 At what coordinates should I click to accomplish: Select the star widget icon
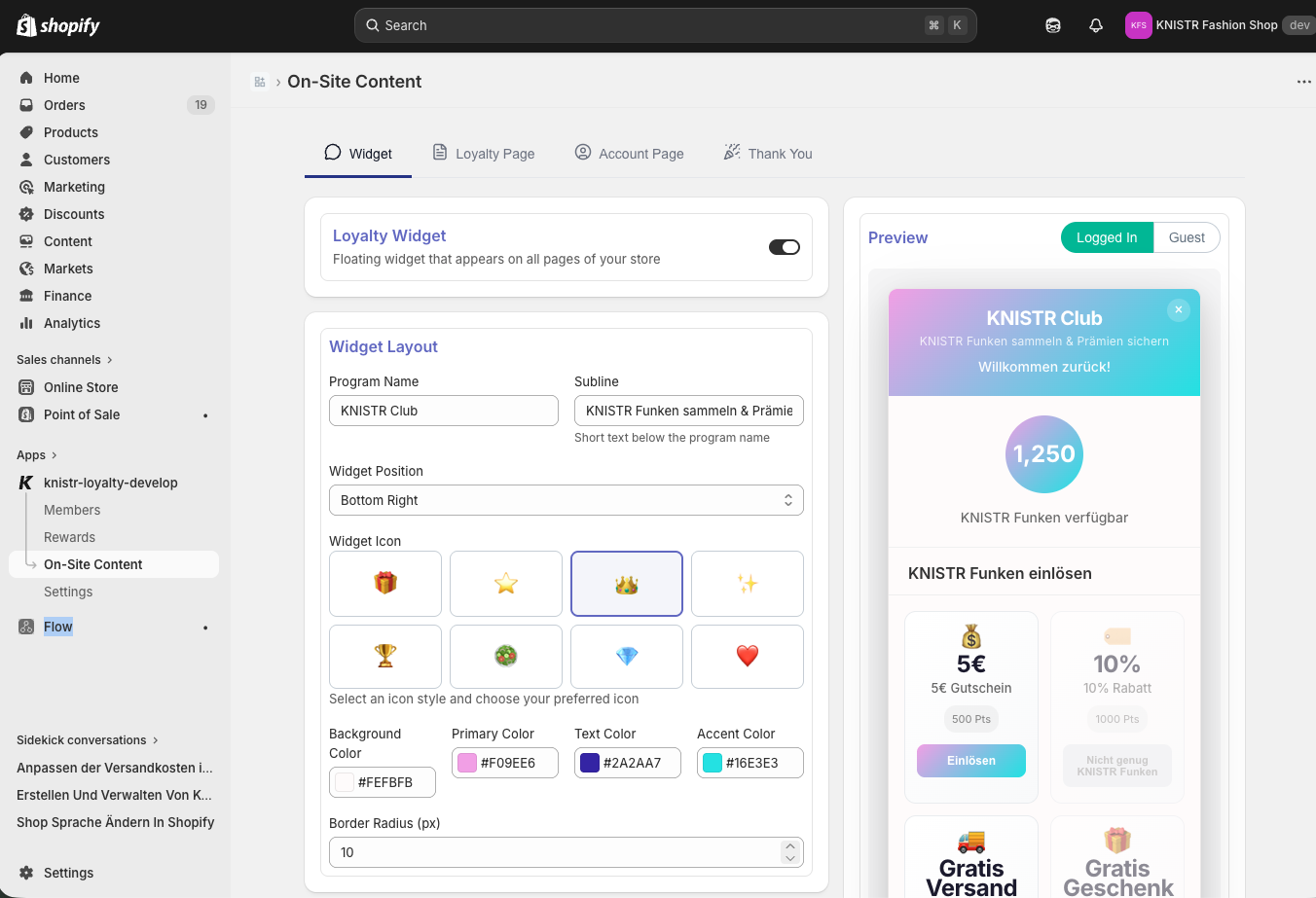506,584
